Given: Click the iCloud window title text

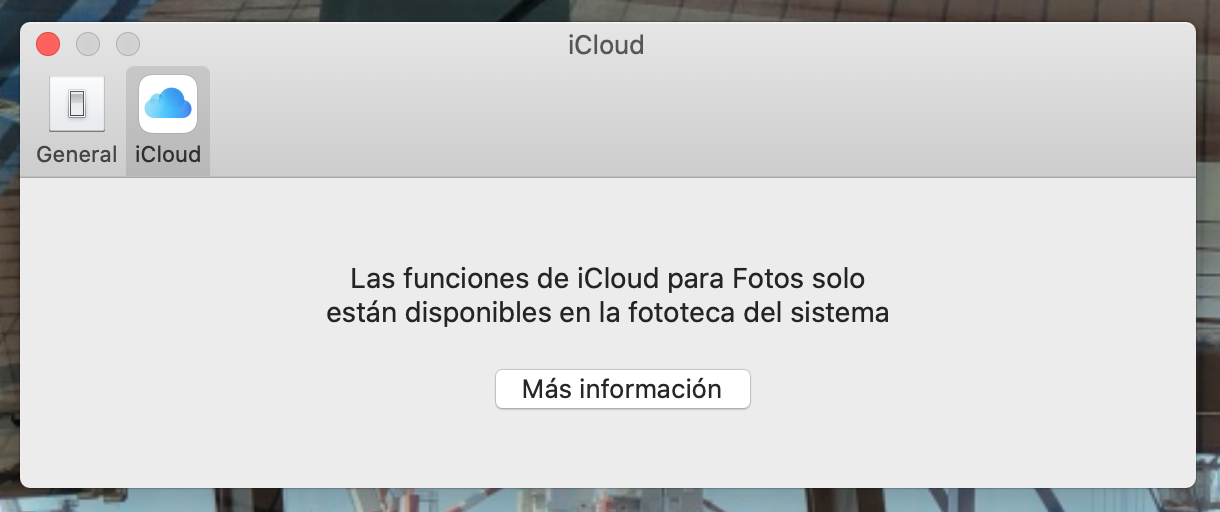Looking at the screenshot, I should tap(607, 45).
